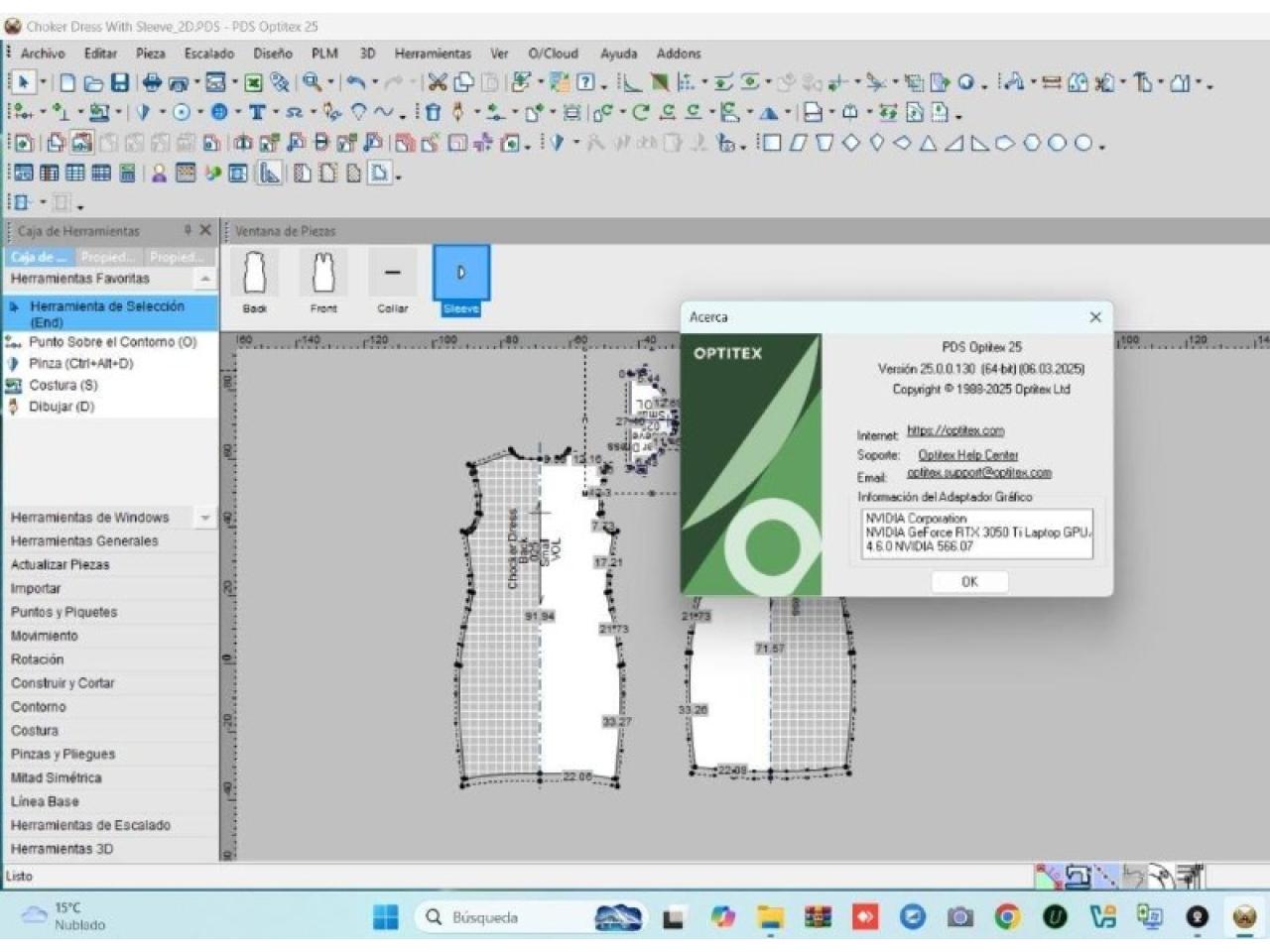Select the rectangle shape tool icon
This screenshot has height=952, width=1270.
tap(771, 144)
